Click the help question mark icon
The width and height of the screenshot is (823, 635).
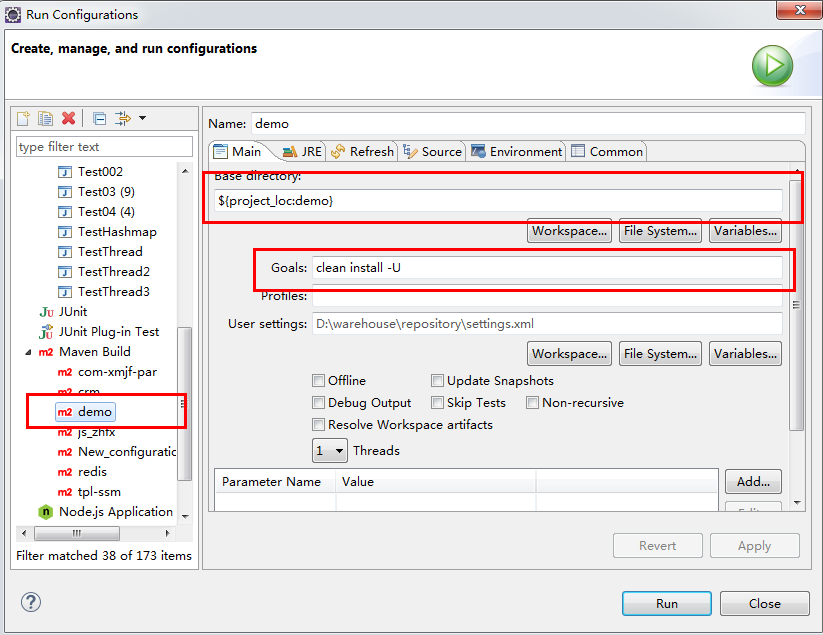[31, 602]
